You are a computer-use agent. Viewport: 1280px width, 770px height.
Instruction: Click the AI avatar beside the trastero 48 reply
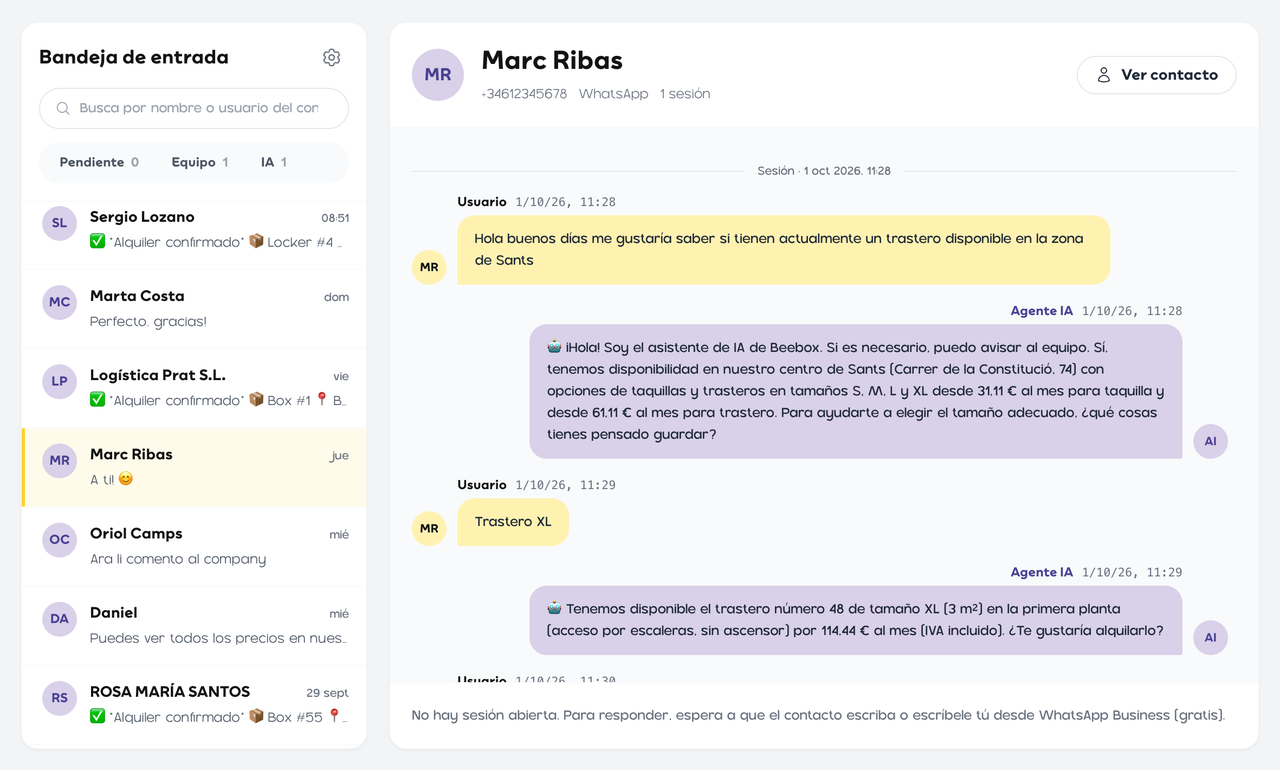[1210, 638]
